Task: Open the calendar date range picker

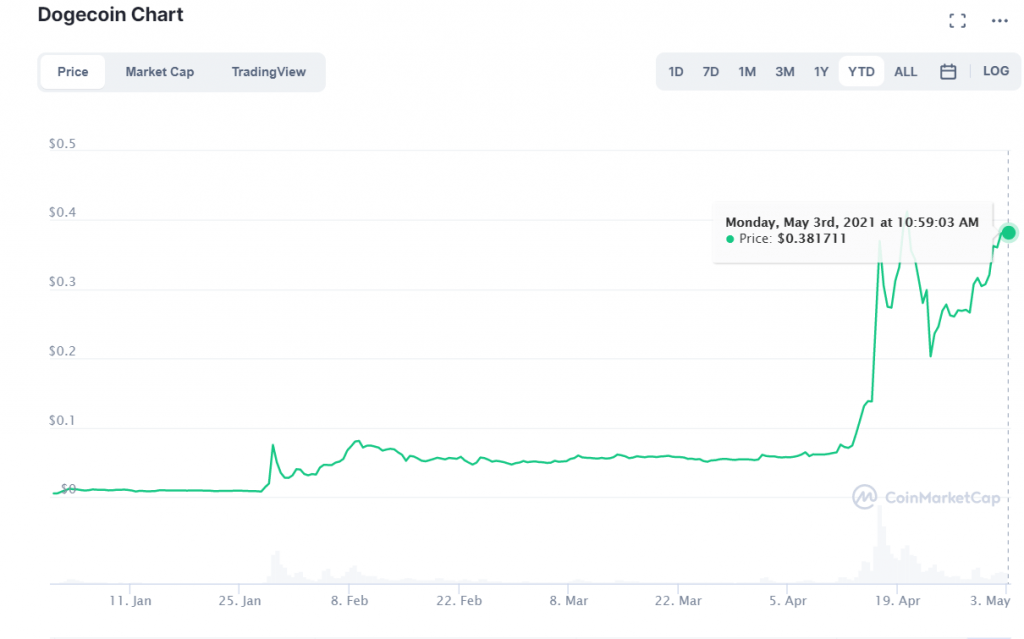Action: point(948,72)
